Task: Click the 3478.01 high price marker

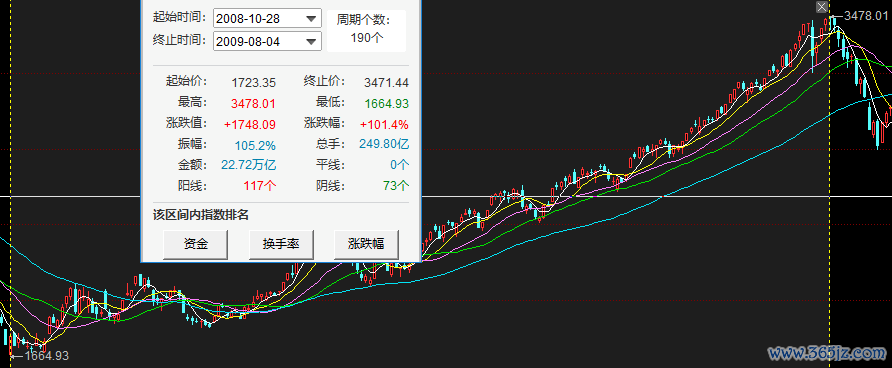Action: (865, 16)
